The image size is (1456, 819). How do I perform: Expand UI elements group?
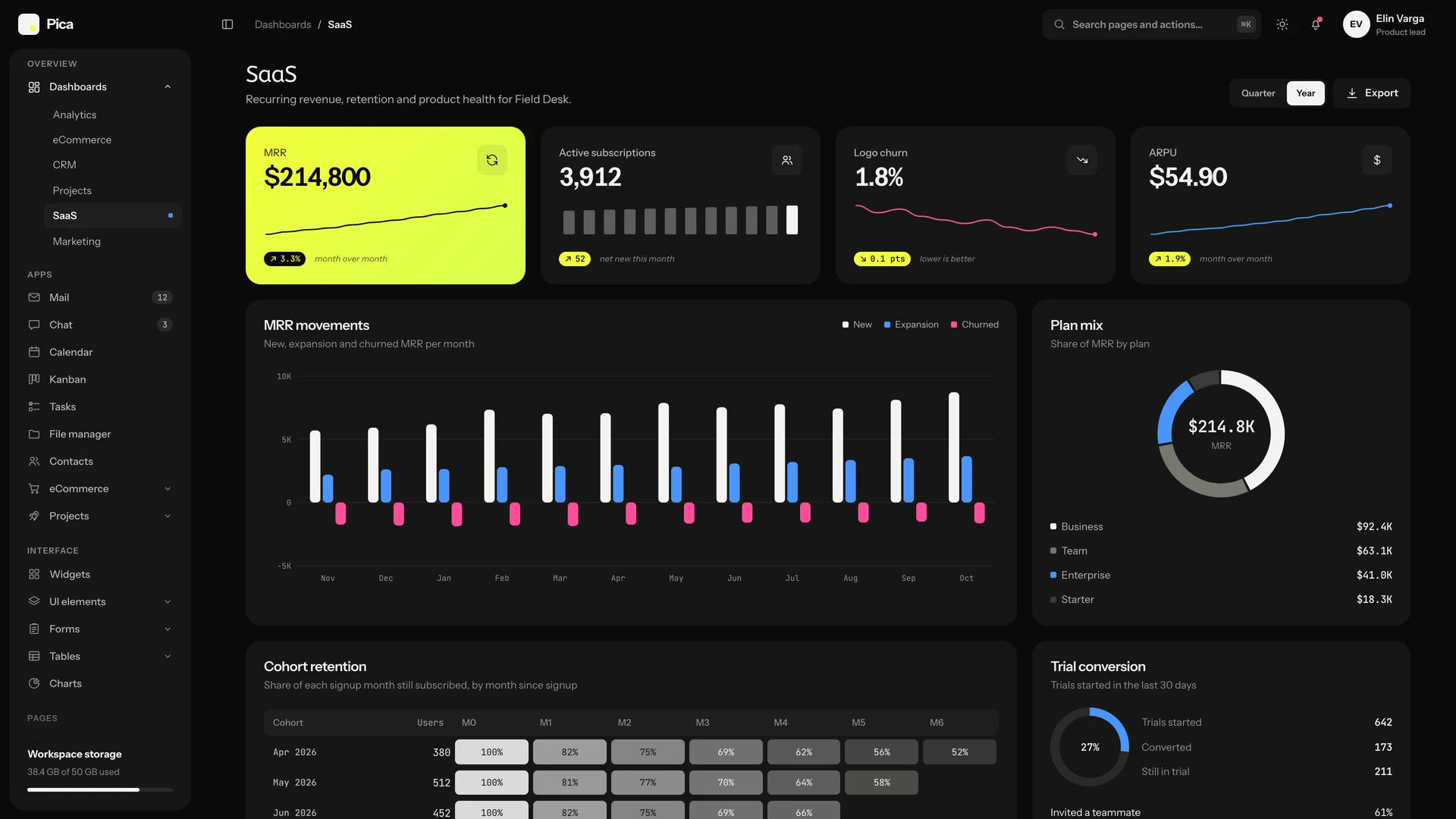(x=100, y=601)
